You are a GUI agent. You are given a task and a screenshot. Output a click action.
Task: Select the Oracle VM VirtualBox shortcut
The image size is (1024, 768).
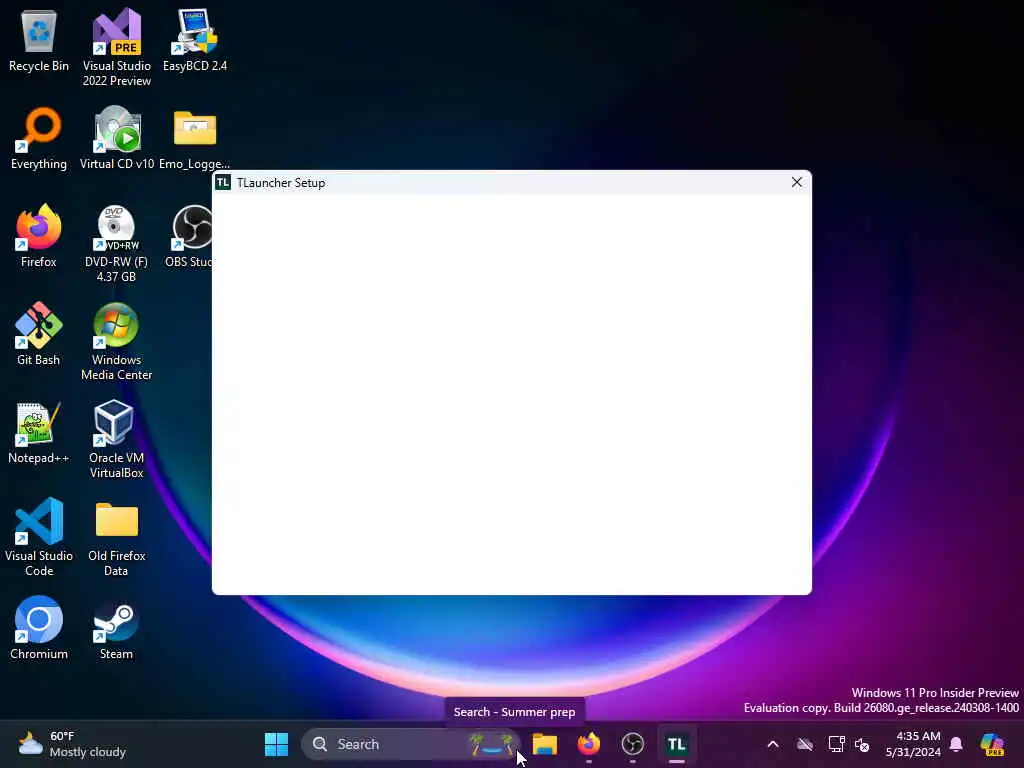click(x=116, y=440)
